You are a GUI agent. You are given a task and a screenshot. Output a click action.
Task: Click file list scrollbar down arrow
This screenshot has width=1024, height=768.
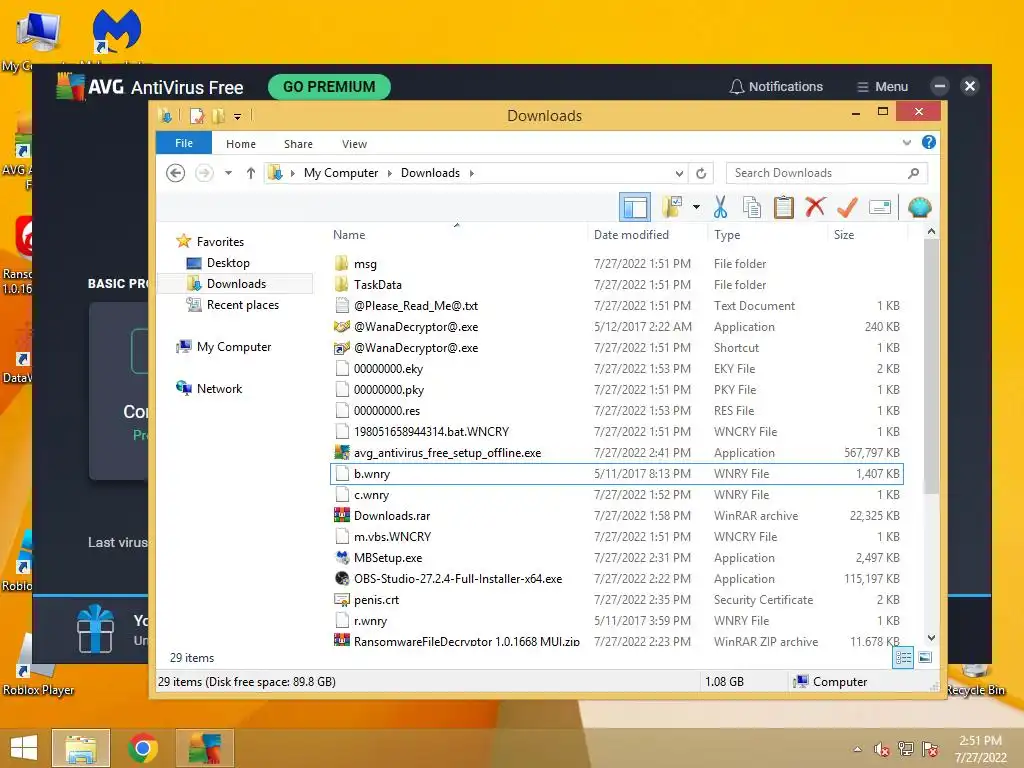coord(931,638)
